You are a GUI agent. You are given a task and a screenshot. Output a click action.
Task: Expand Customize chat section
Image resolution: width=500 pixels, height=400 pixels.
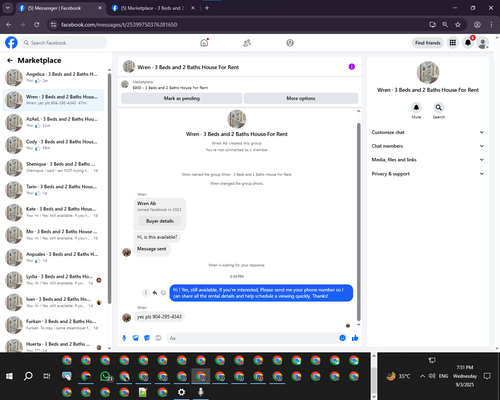tap(428, 132)
